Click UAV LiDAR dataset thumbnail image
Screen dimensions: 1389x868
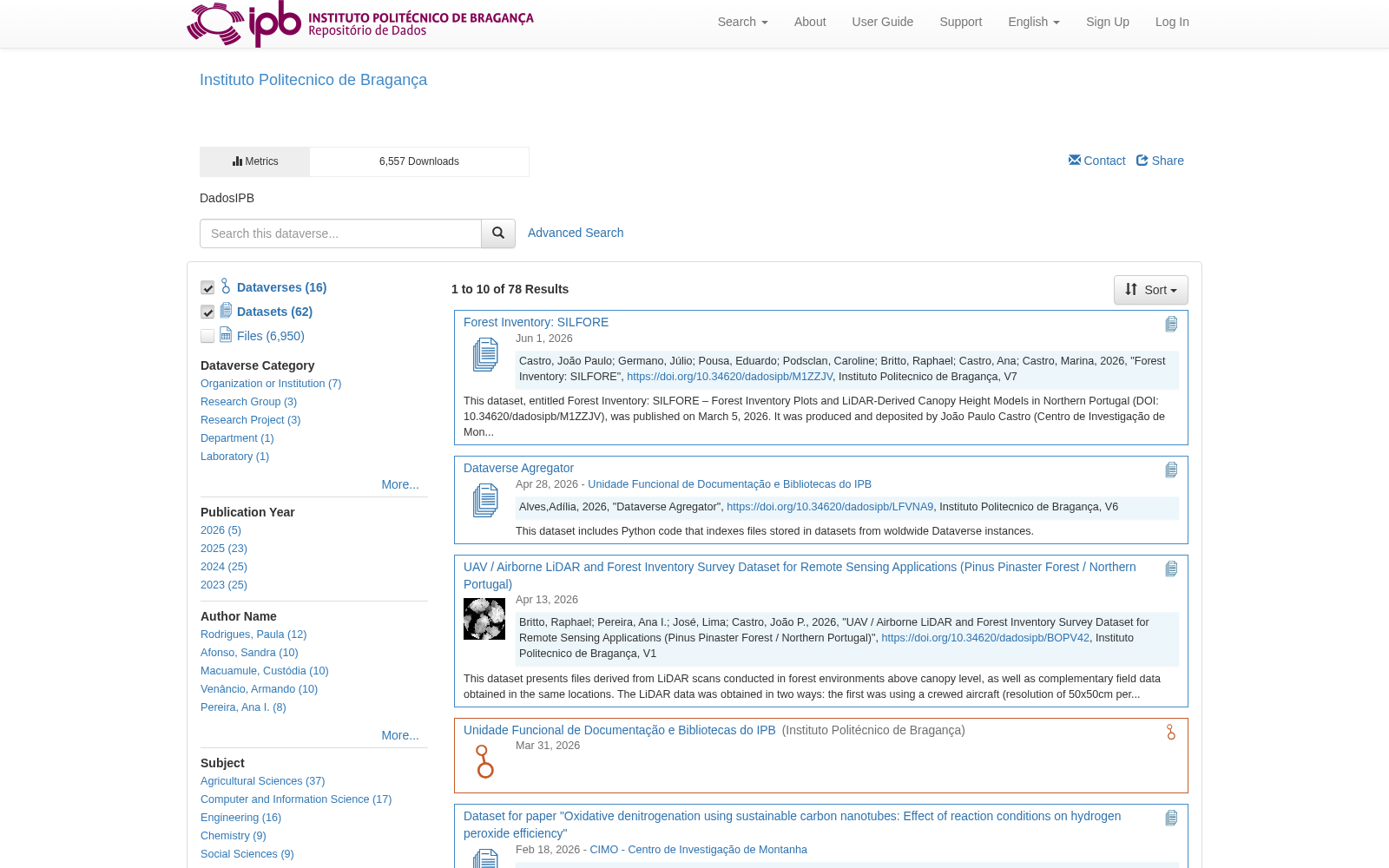point(484,619)
